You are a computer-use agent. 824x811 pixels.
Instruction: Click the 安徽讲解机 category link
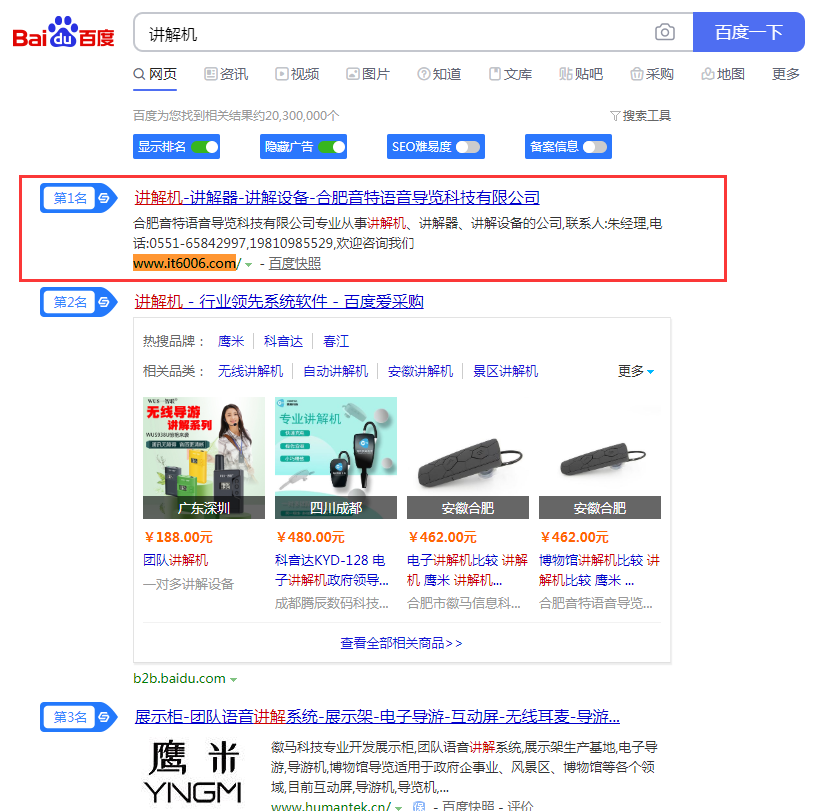pos(420,372)
